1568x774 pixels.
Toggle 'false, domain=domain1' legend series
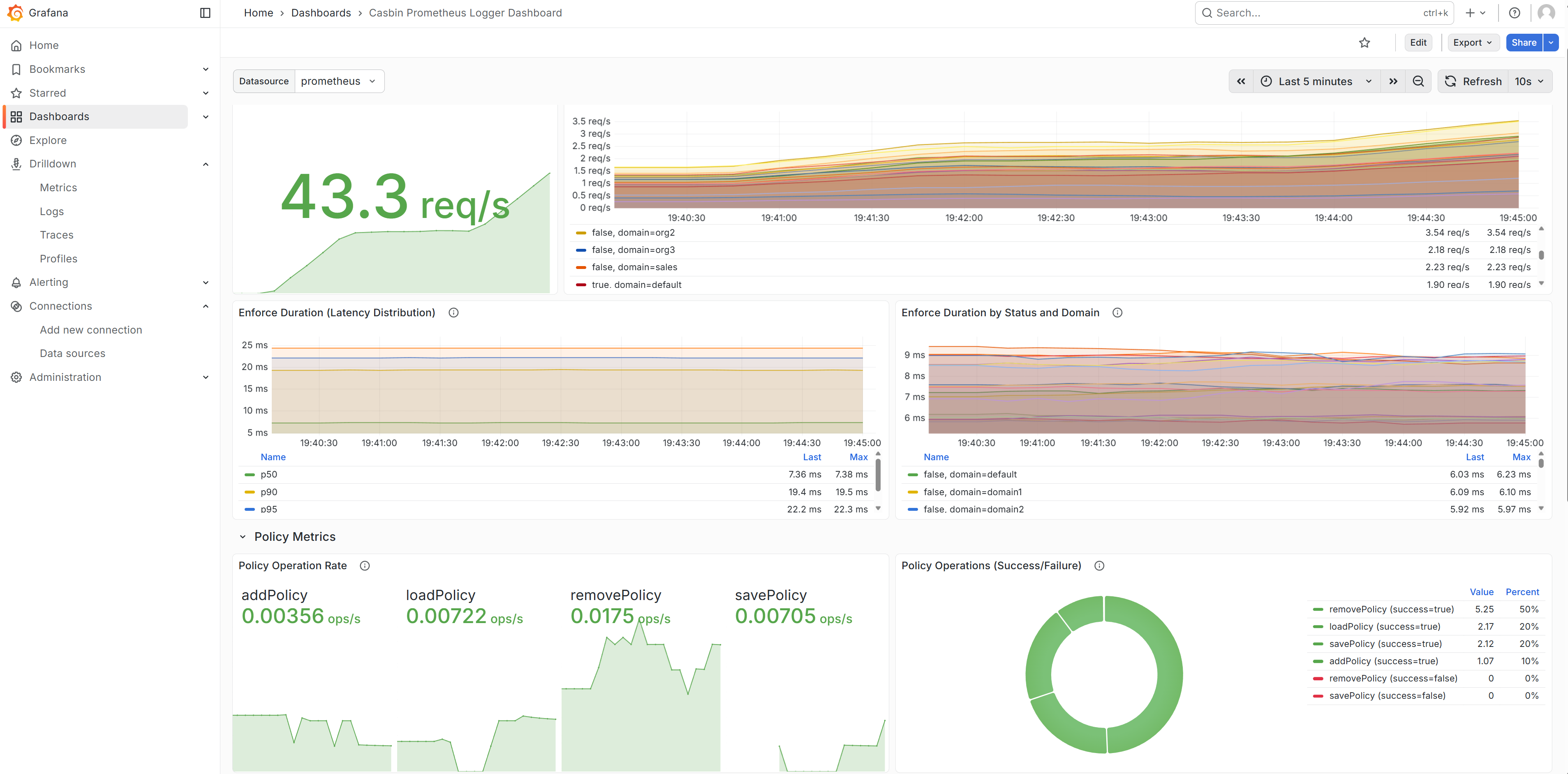click(x=972, y=493)
